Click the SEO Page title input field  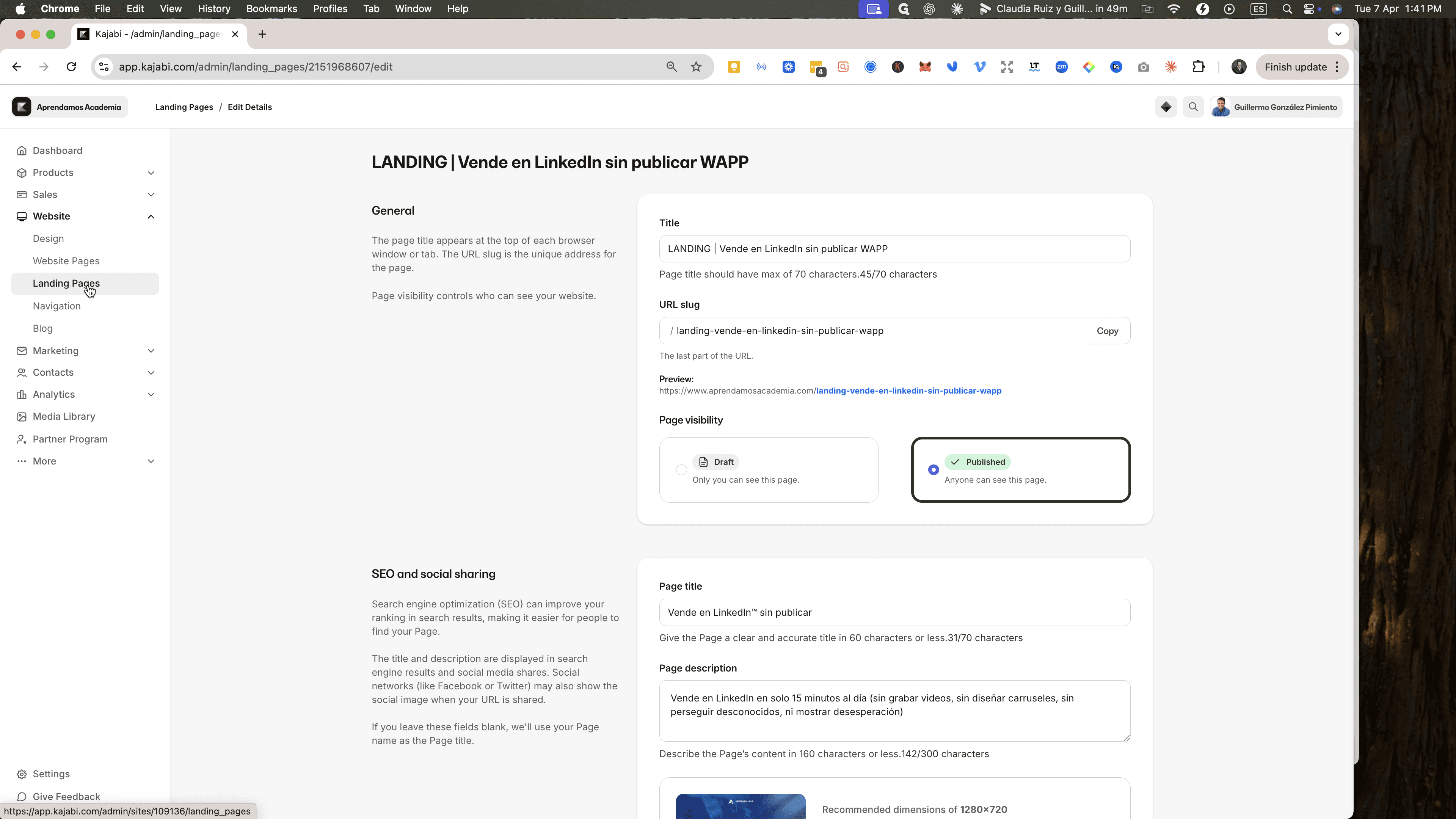click(x=894, y=612)
